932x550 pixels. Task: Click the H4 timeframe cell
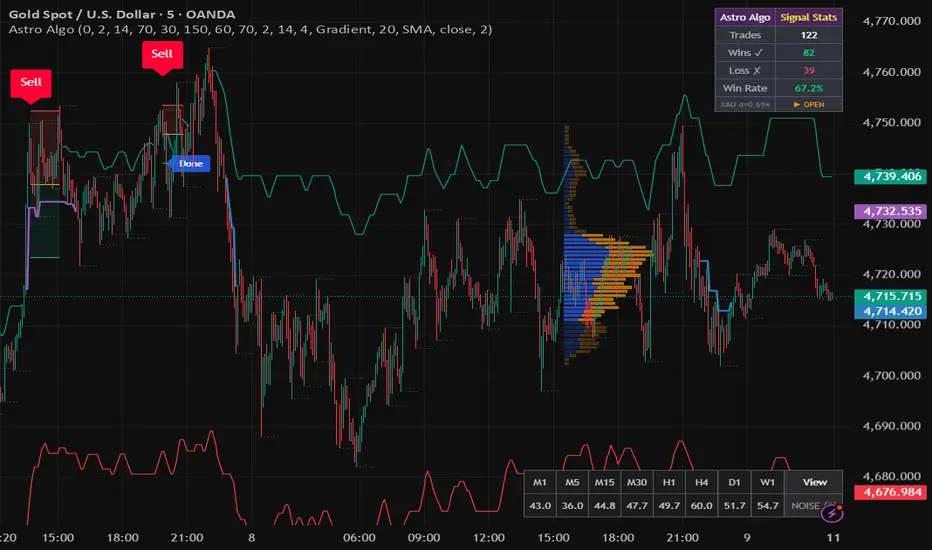pyautogui.click(x=701, y=482)
